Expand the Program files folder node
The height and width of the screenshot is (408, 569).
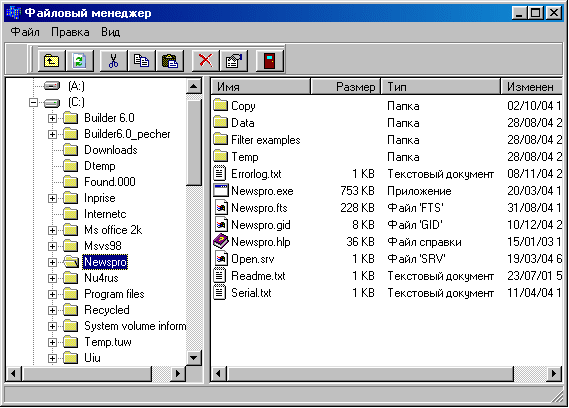[x=52, y=294]
